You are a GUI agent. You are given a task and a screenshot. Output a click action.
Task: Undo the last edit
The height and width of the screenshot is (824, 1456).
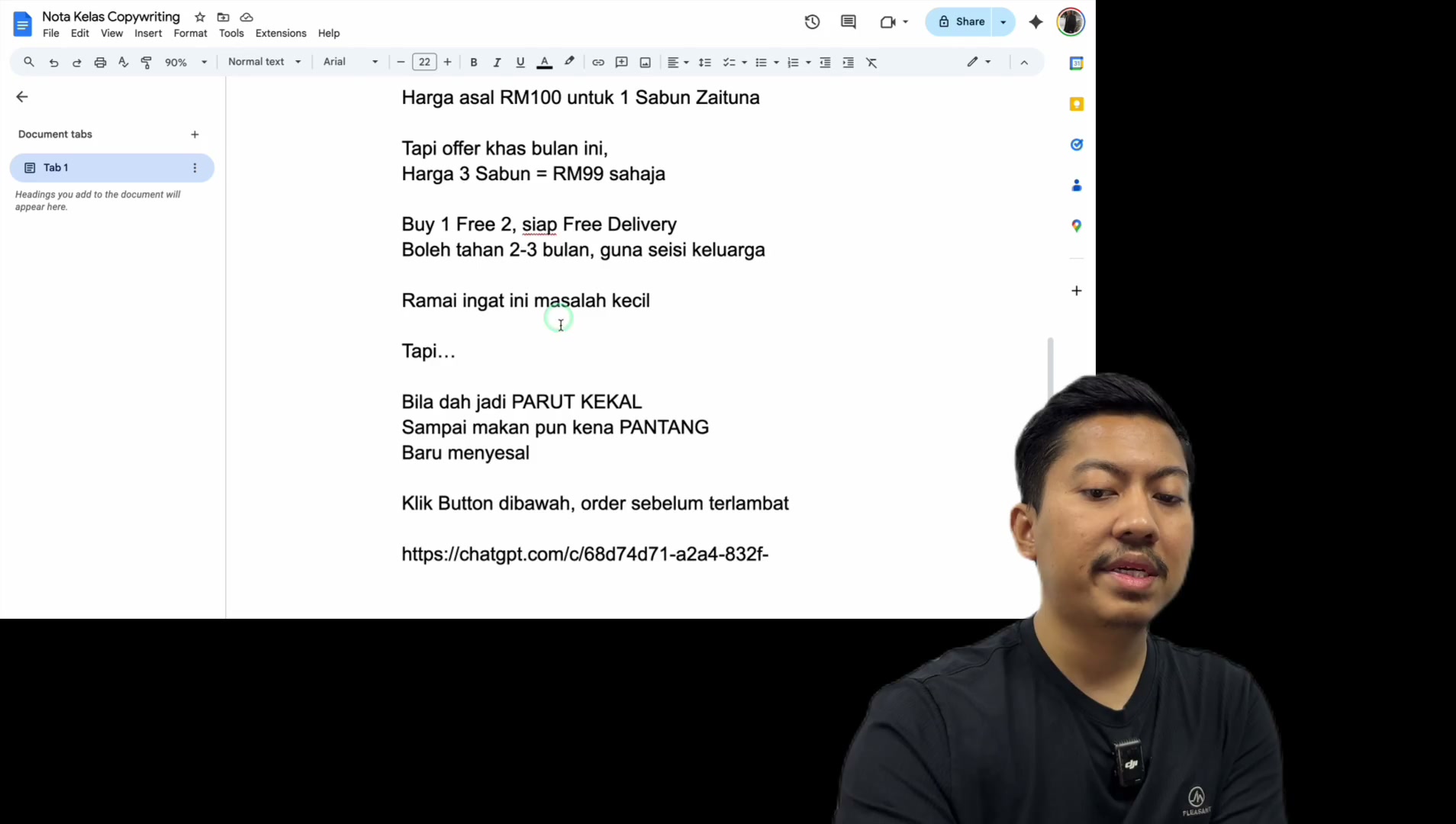53,63
